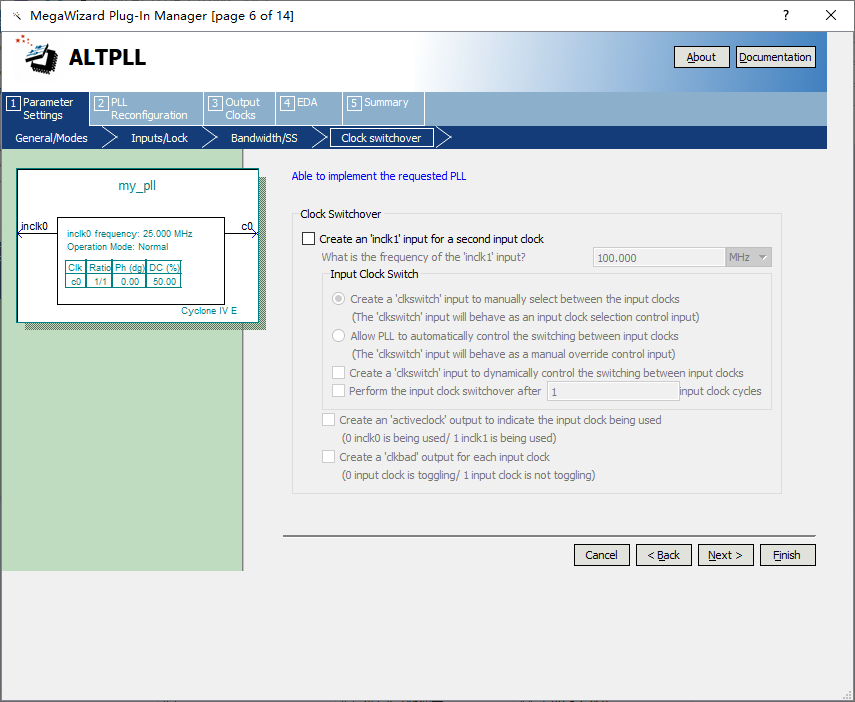The image size is (855, 702).
Task: Click the Next button
Action: coord(725,555)
